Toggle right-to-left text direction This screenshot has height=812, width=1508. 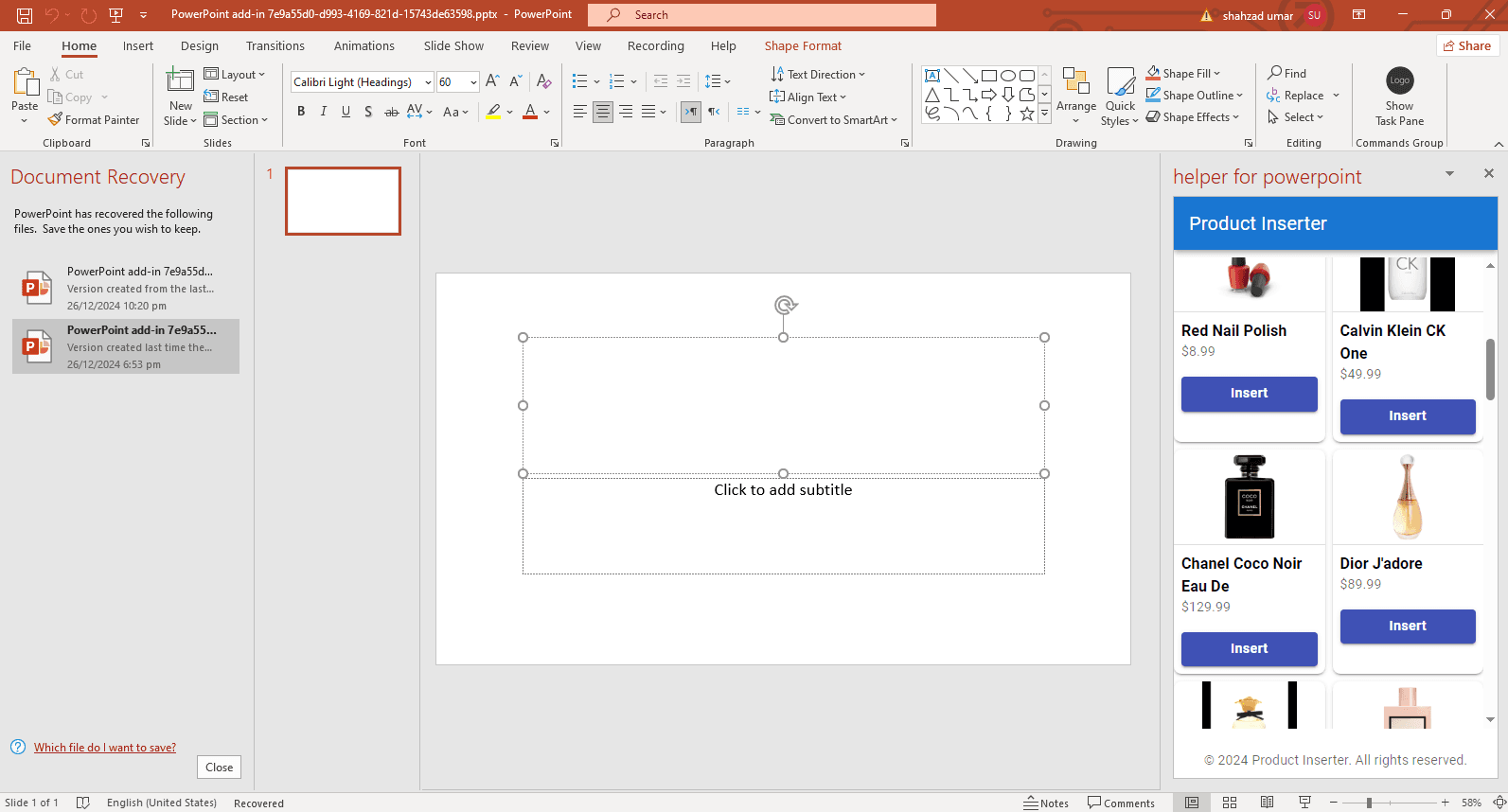tap(714, 112)
